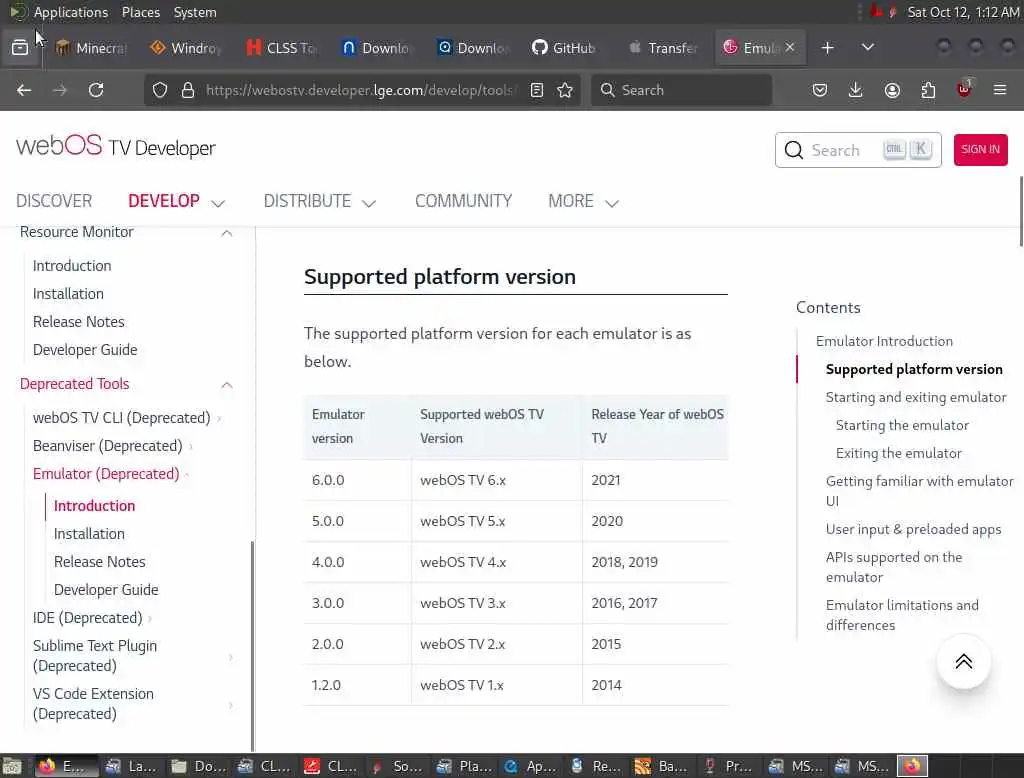Collapse the Resource Monitor section

(227, 233)
